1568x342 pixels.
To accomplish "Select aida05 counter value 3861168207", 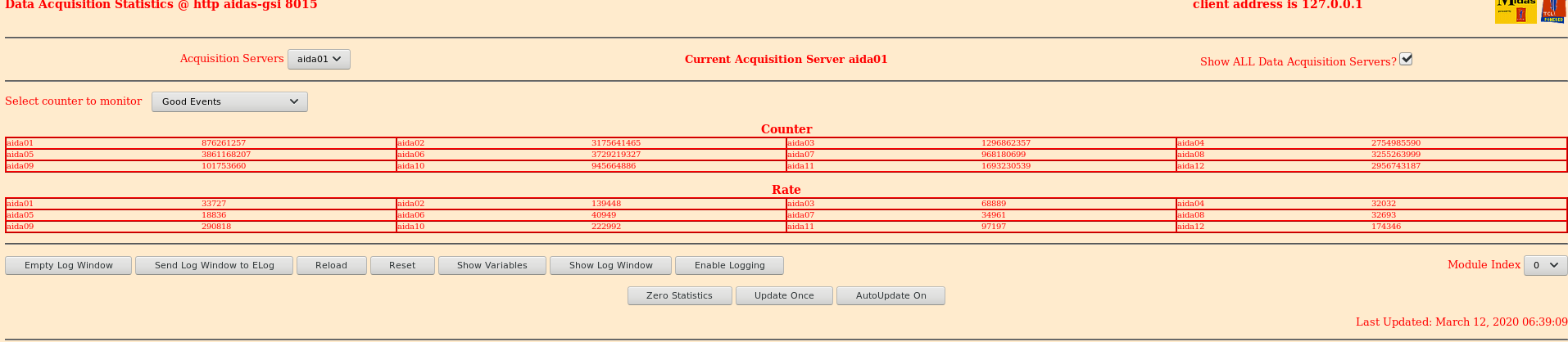I will point(226,155).
